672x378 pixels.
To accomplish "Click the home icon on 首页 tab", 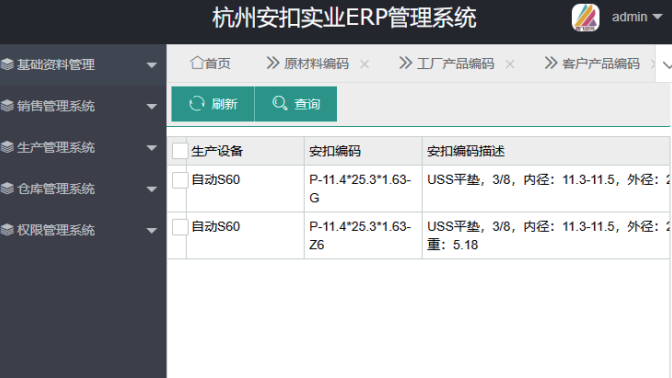I will click(x=197, y=63).
